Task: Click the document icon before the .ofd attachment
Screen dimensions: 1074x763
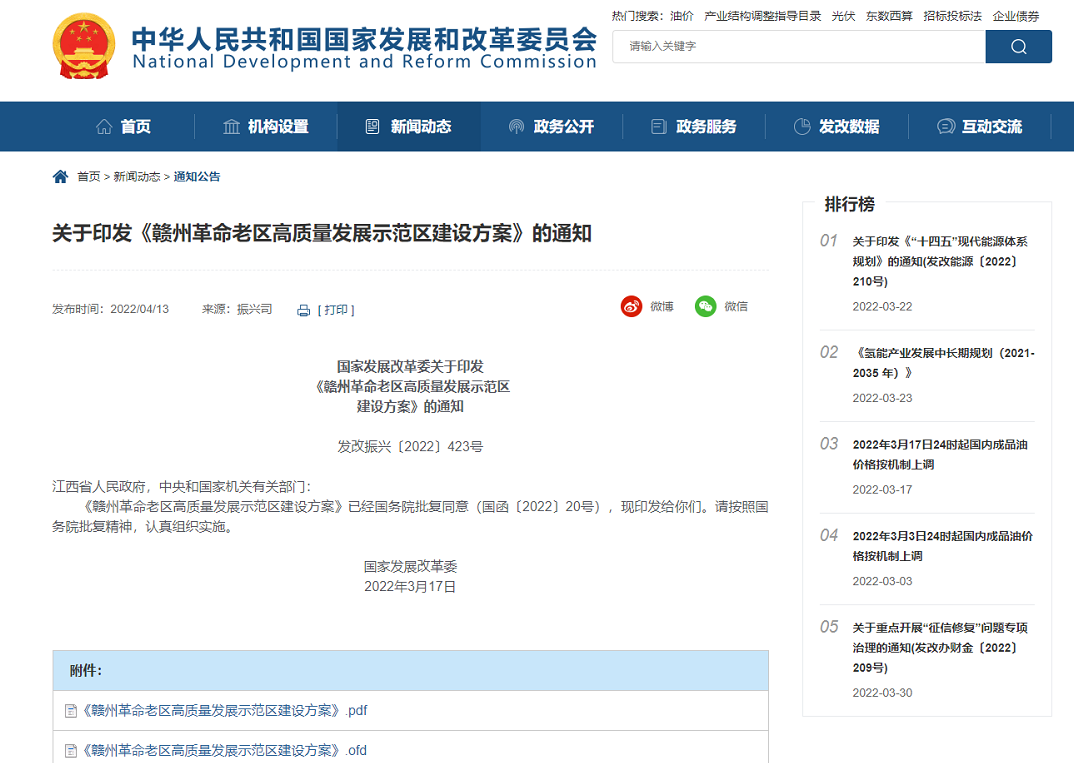Action: (69, 750)
